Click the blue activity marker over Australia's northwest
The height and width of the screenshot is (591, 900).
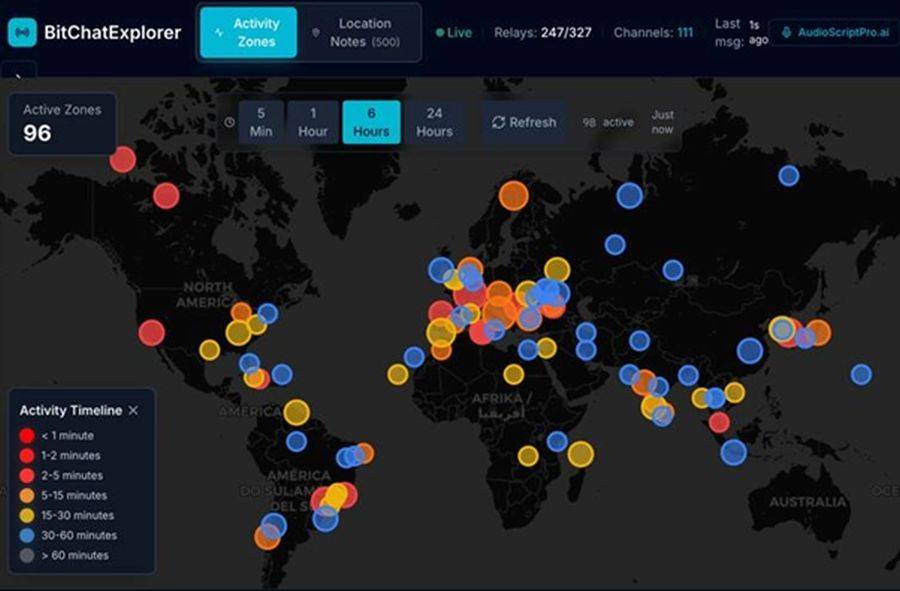(x=734, y=452)
